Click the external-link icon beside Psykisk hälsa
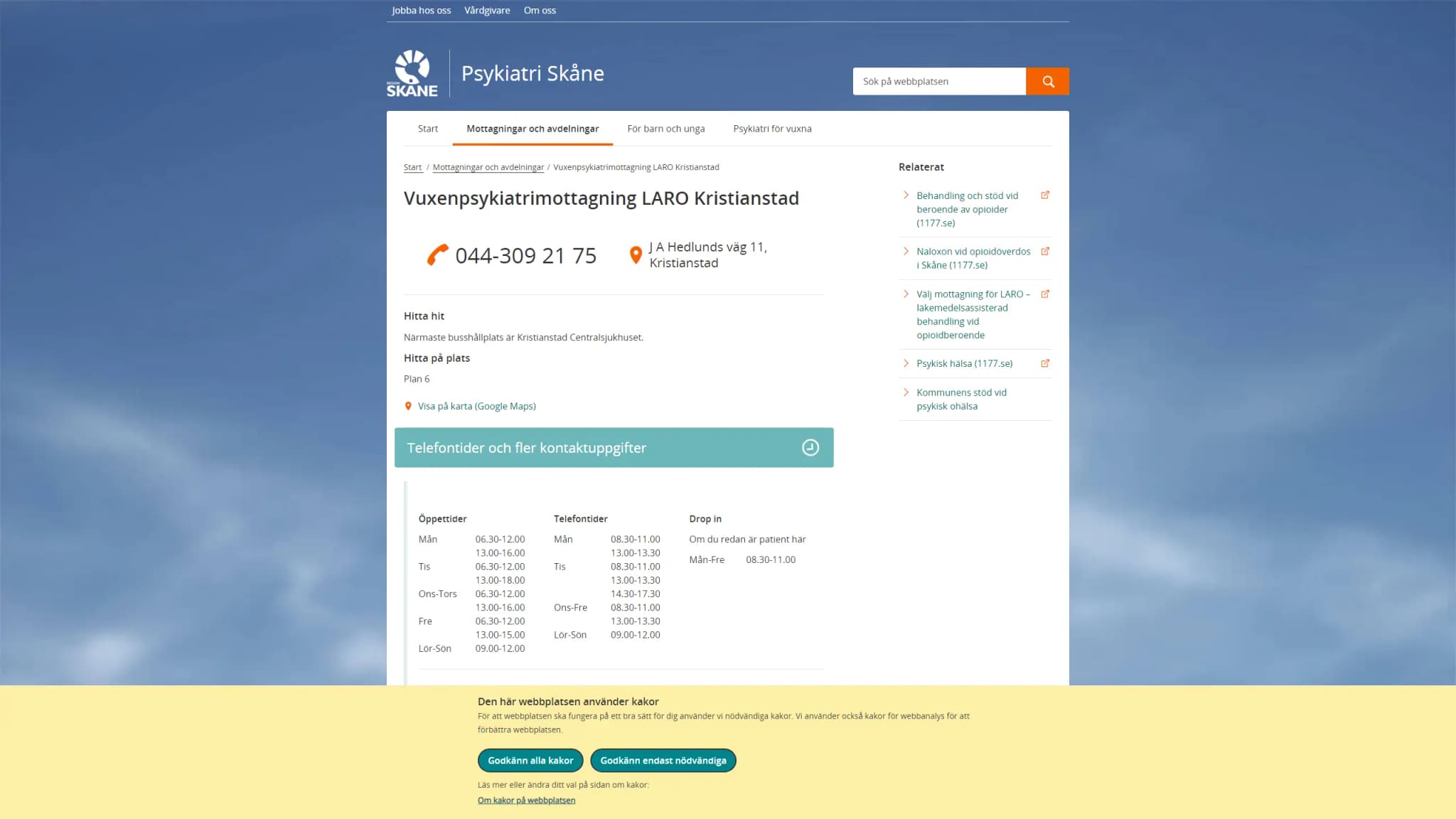 click(1045, 363)
